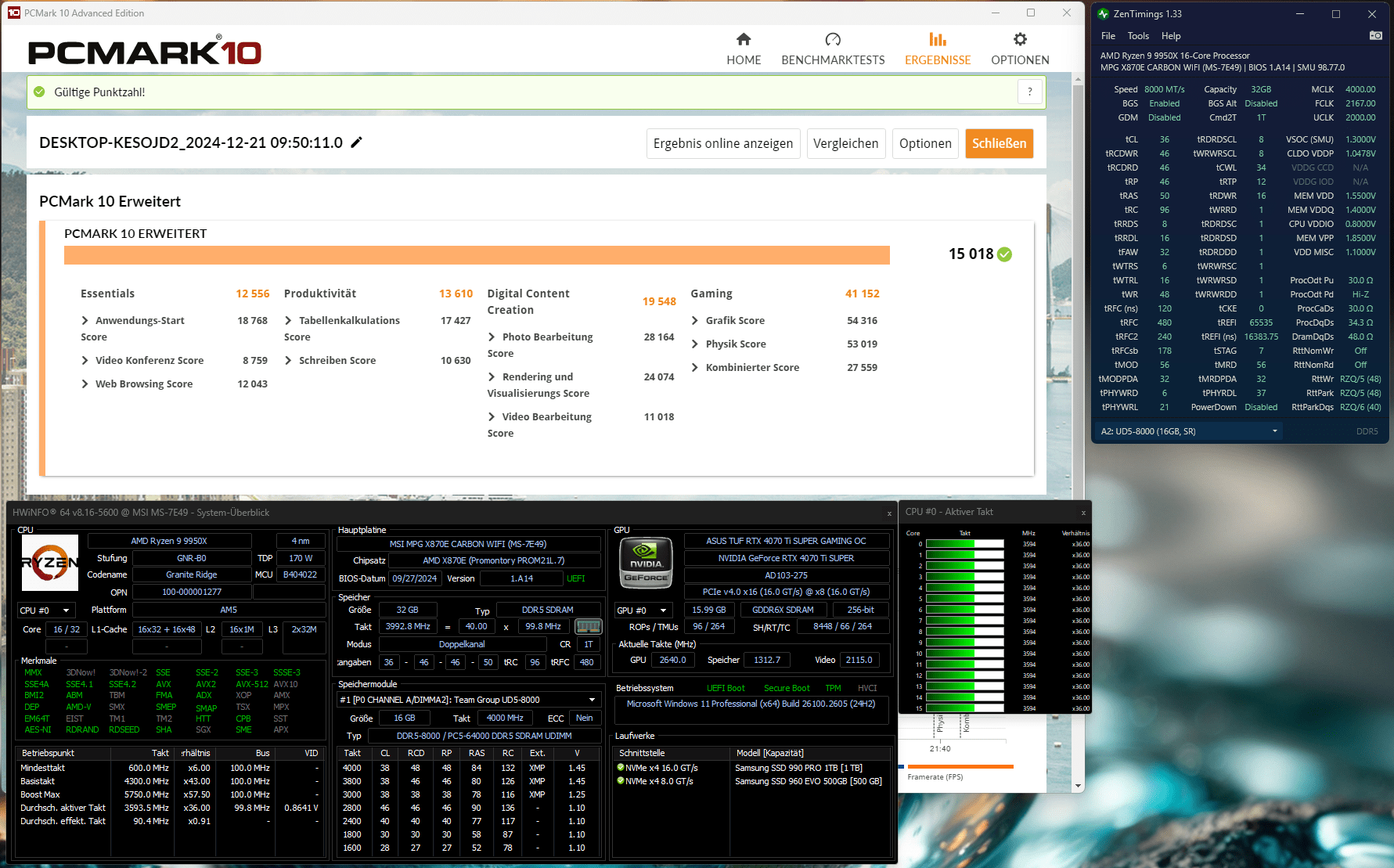This screenshot has height=868, width=1394.
Task: Expand Tabellenkalkulations Score
Action: tap(288, 320)
